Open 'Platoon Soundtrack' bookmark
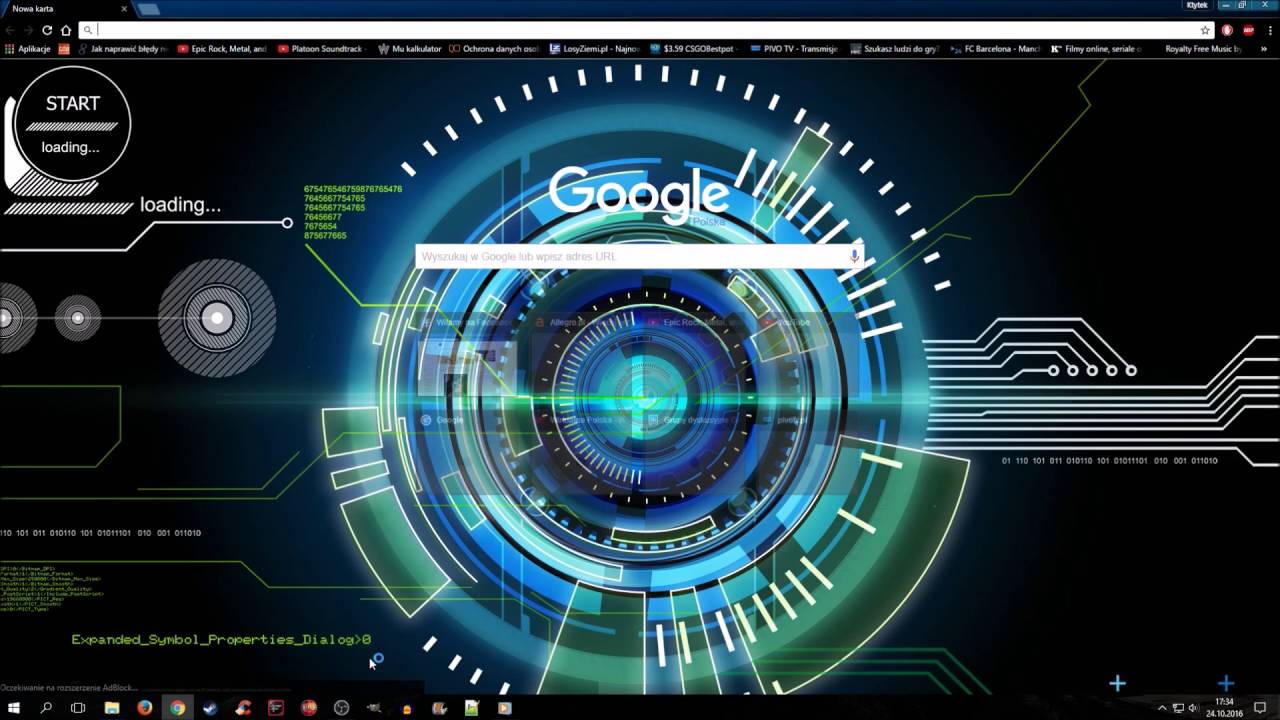The image size is (1280, 720). tap(321, 48)
